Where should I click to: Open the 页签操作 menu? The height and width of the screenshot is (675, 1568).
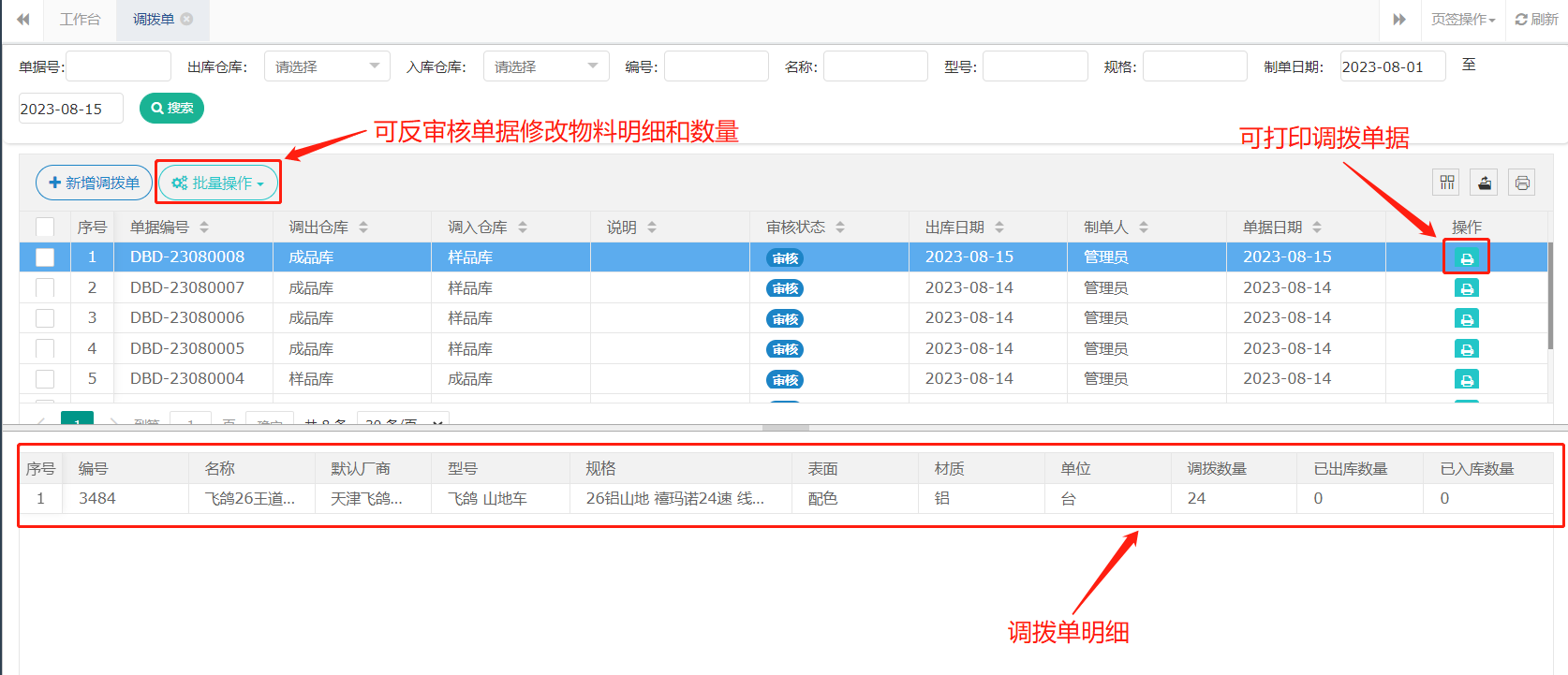1462,19
